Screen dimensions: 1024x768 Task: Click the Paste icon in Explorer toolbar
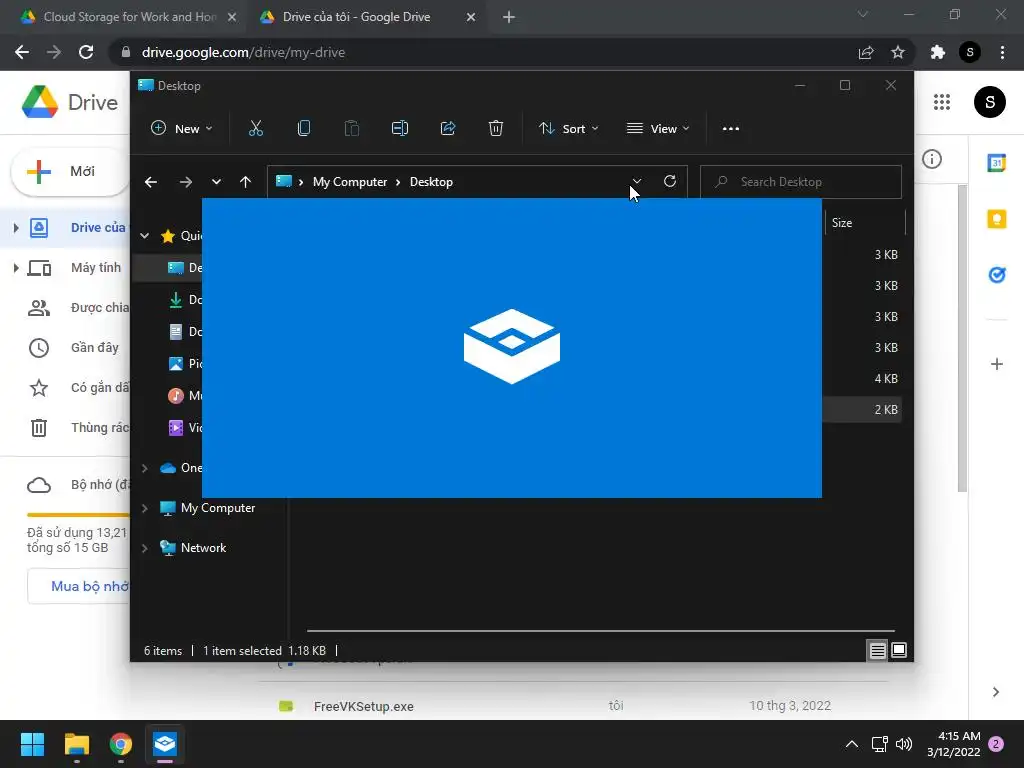(x=352, y=128)
